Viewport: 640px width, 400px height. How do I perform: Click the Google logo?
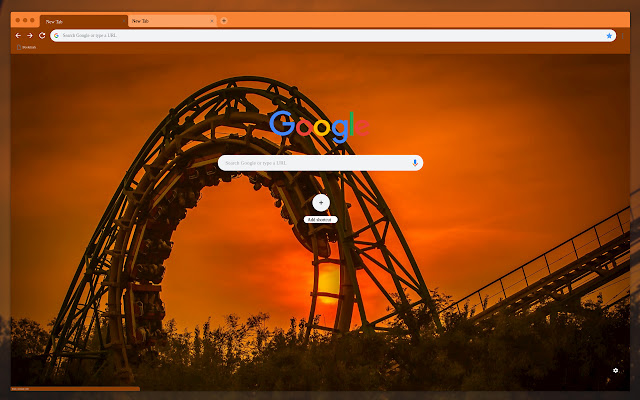pyautogui.click(x=319, y=127)
